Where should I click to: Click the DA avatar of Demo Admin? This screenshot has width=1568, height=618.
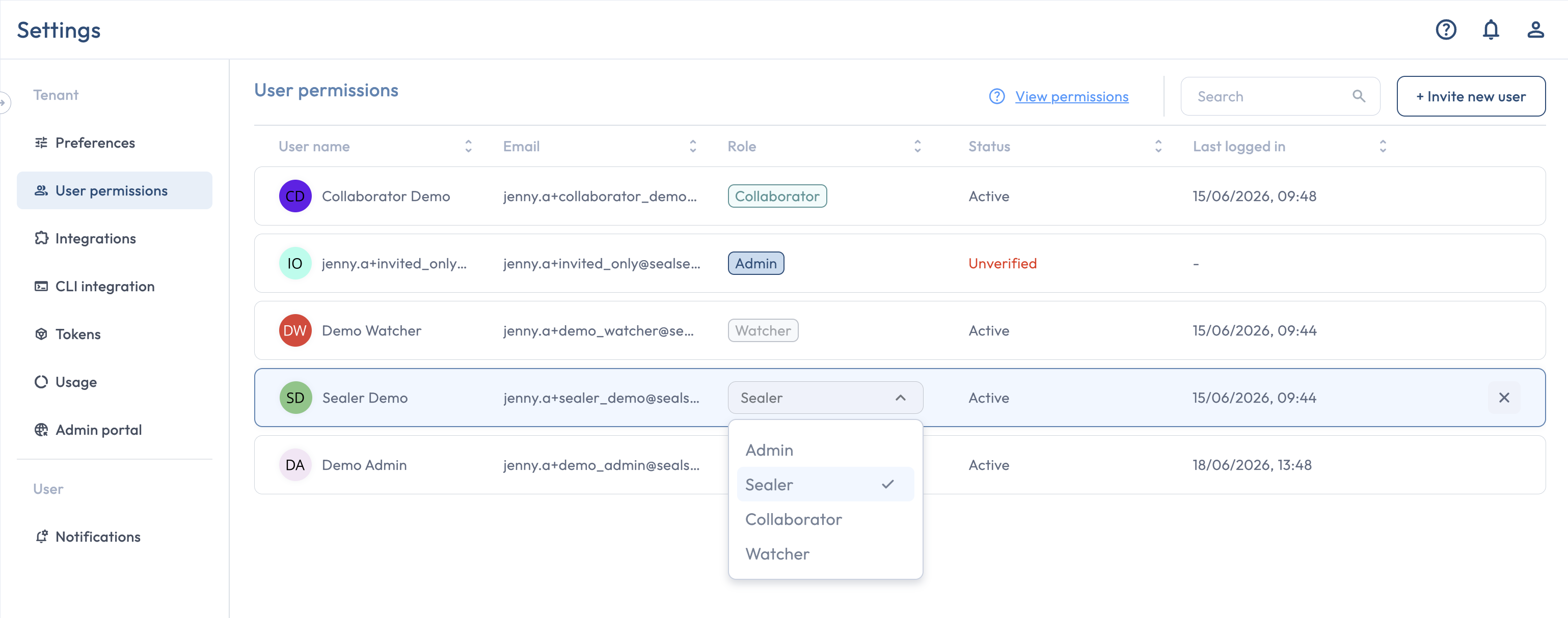(x=295, y=465)
